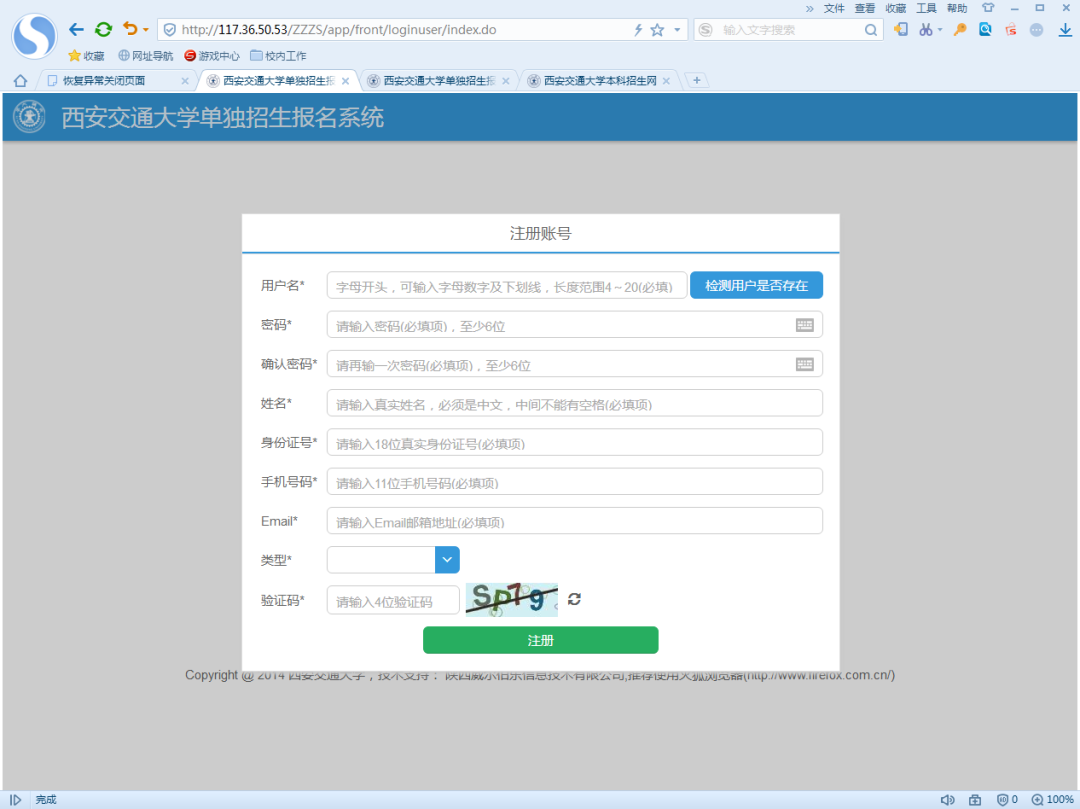Click the grey chat-bubble icon in the toolbar
1080x809 pixels.
tap(1036, 30)
